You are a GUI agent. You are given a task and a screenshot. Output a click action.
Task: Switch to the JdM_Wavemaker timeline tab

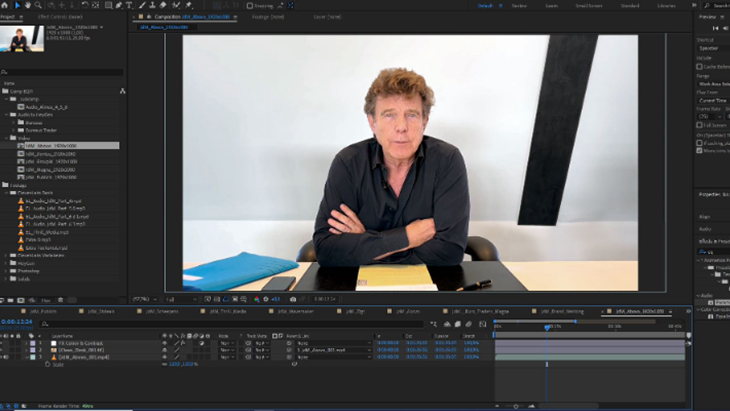click(x=296, y=311)
